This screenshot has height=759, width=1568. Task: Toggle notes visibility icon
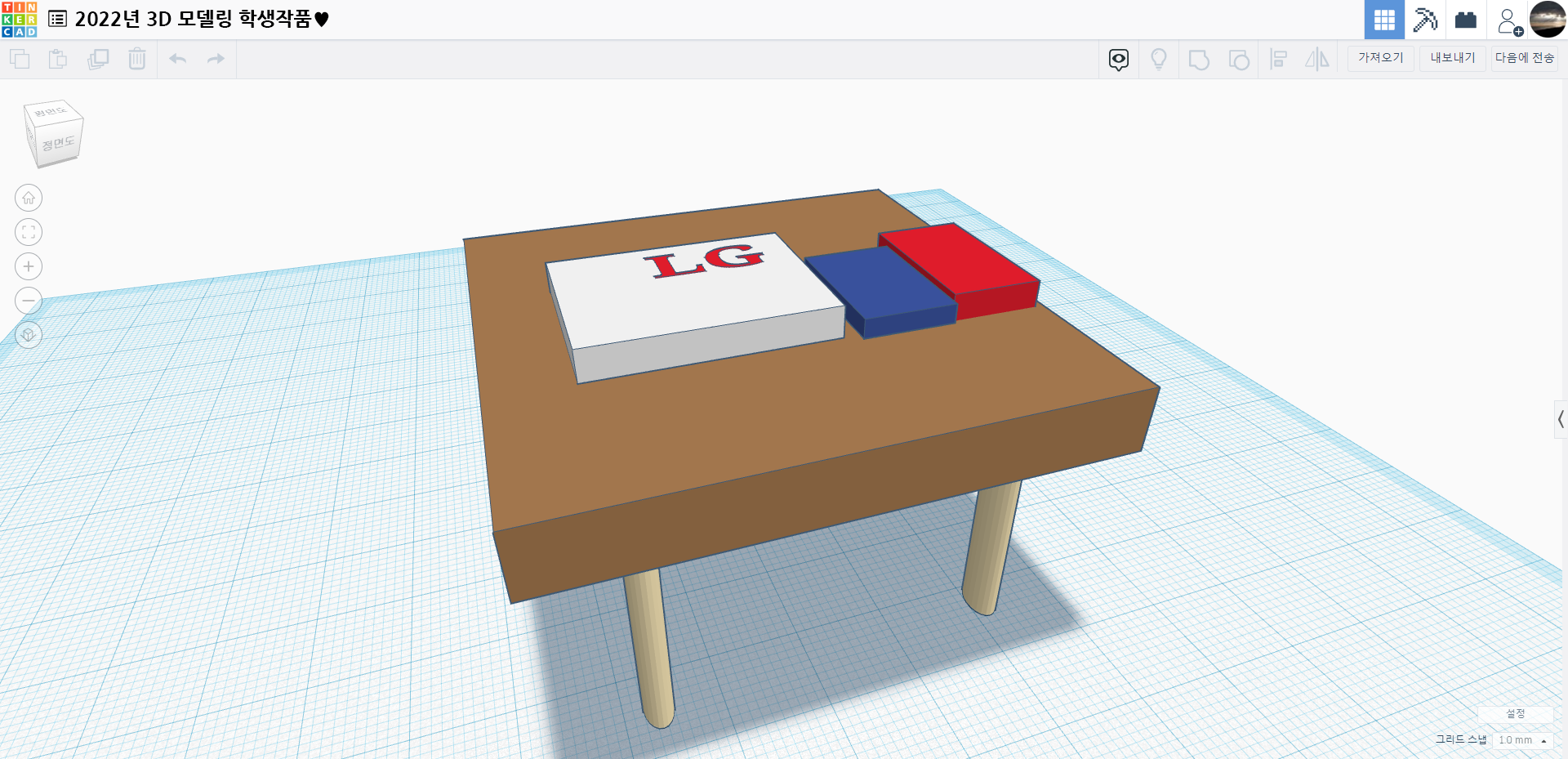point(1119,59)
